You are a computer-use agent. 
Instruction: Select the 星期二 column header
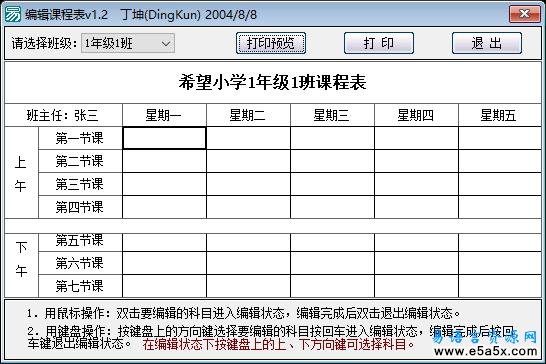(248, 115)
